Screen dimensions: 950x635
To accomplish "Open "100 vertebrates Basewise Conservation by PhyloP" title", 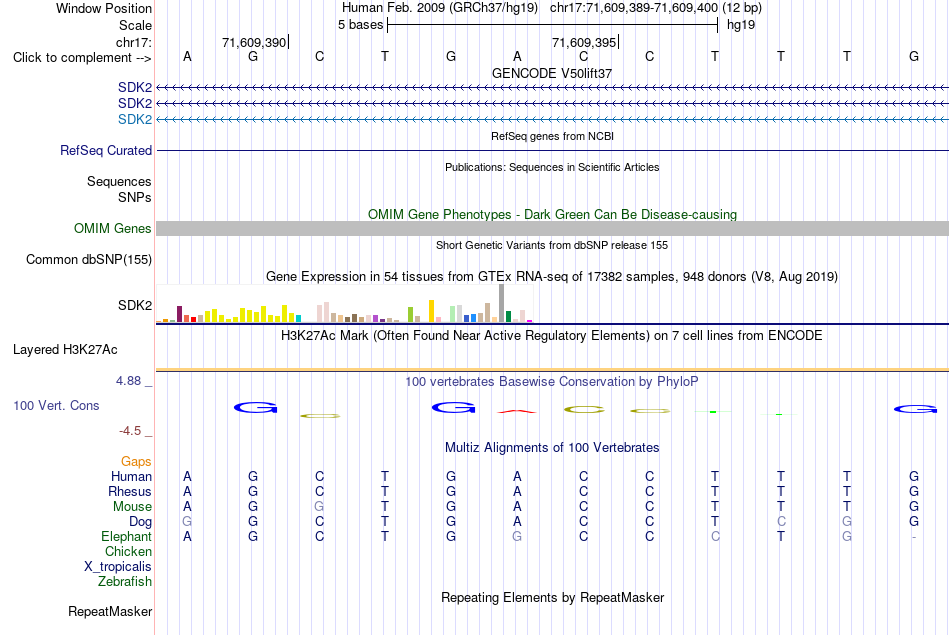I will [552, 382].
